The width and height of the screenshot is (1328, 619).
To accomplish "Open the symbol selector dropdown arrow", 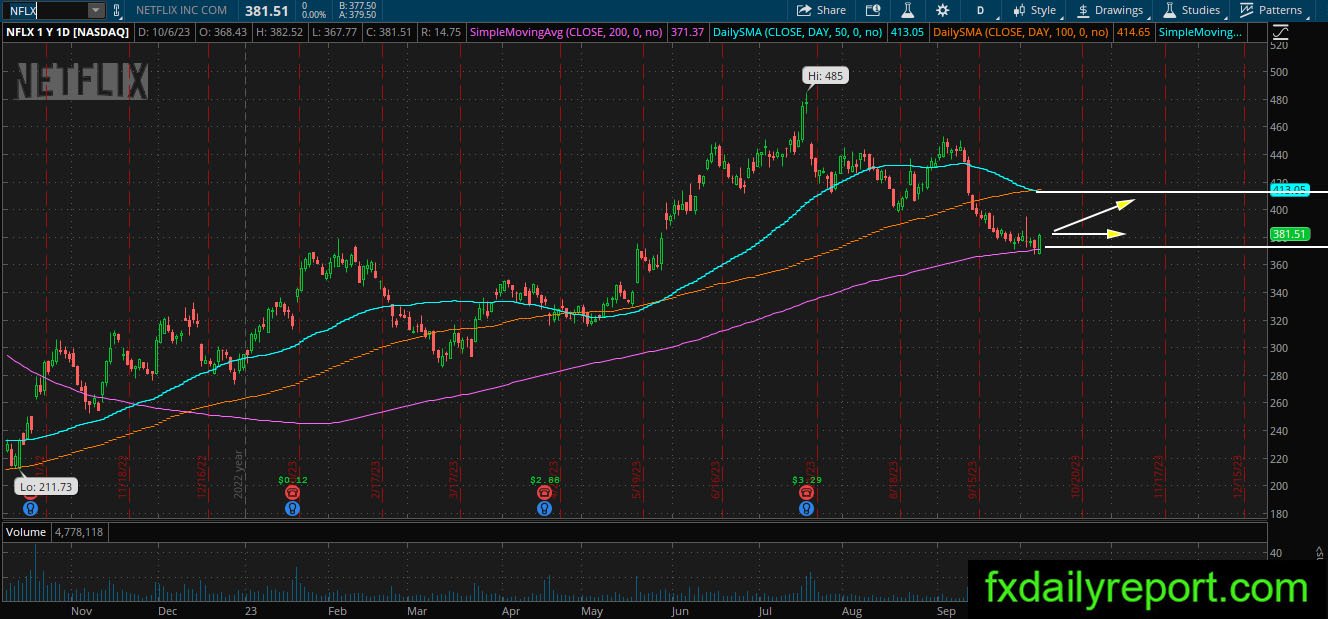I will click(96, 10).
